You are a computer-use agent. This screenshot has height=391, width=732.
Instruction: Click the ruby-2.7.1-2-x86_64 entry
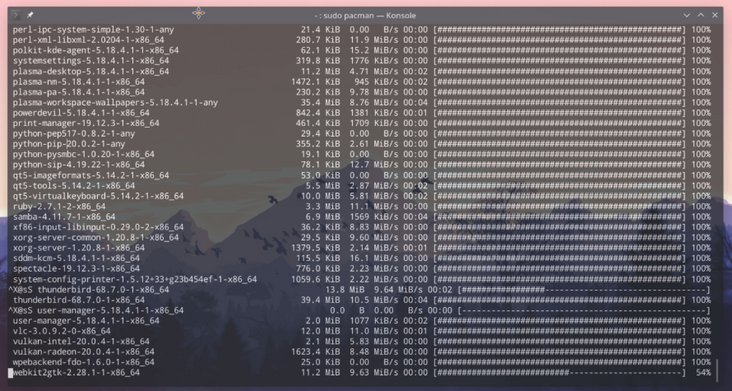59,206
